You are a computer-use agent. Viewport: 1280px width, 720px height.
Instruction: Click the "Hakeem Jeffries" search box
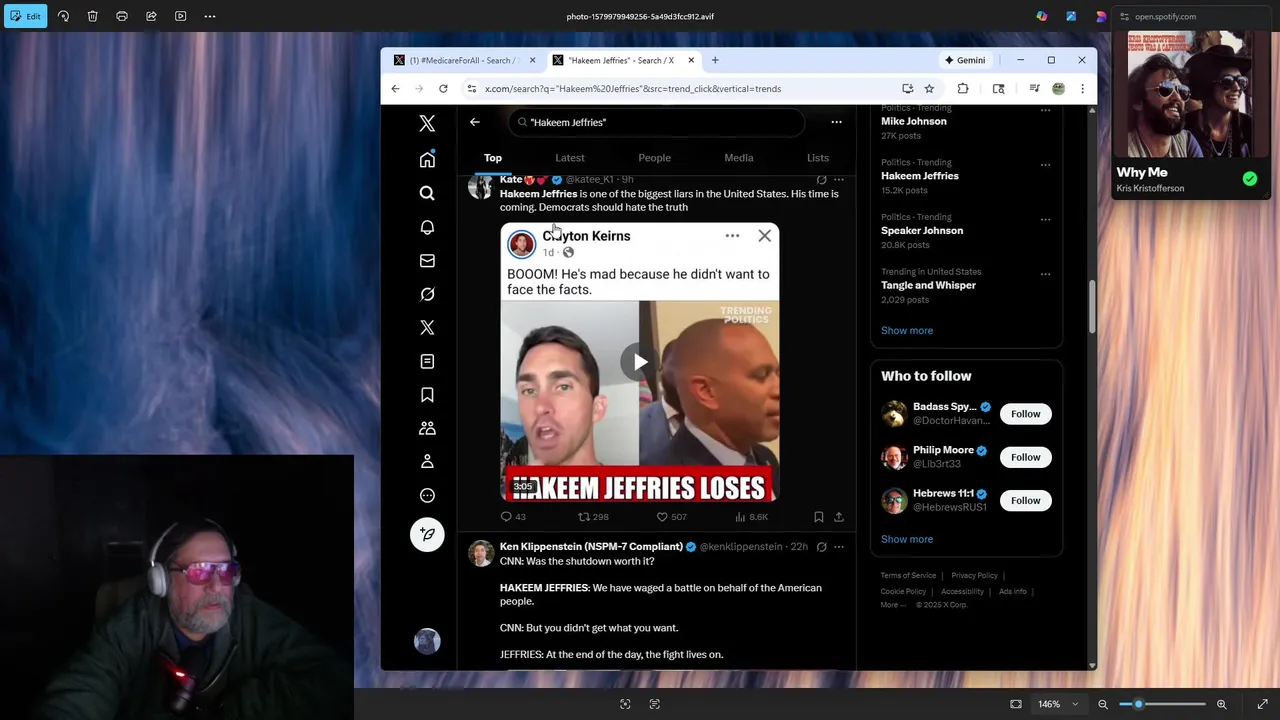pos(656,122)
